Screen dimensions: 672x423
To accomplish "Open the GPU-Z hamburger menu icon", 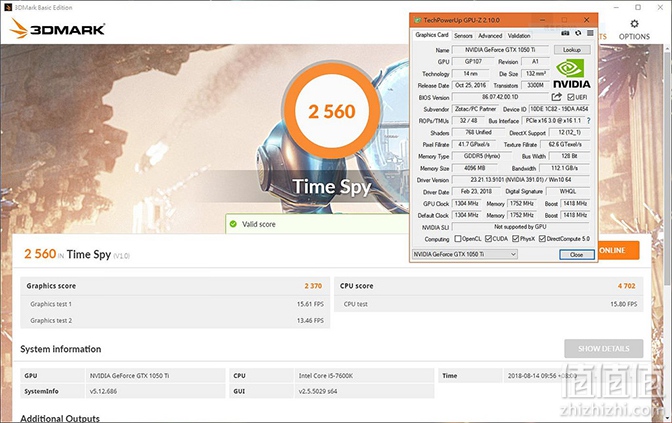I will 590,33.
